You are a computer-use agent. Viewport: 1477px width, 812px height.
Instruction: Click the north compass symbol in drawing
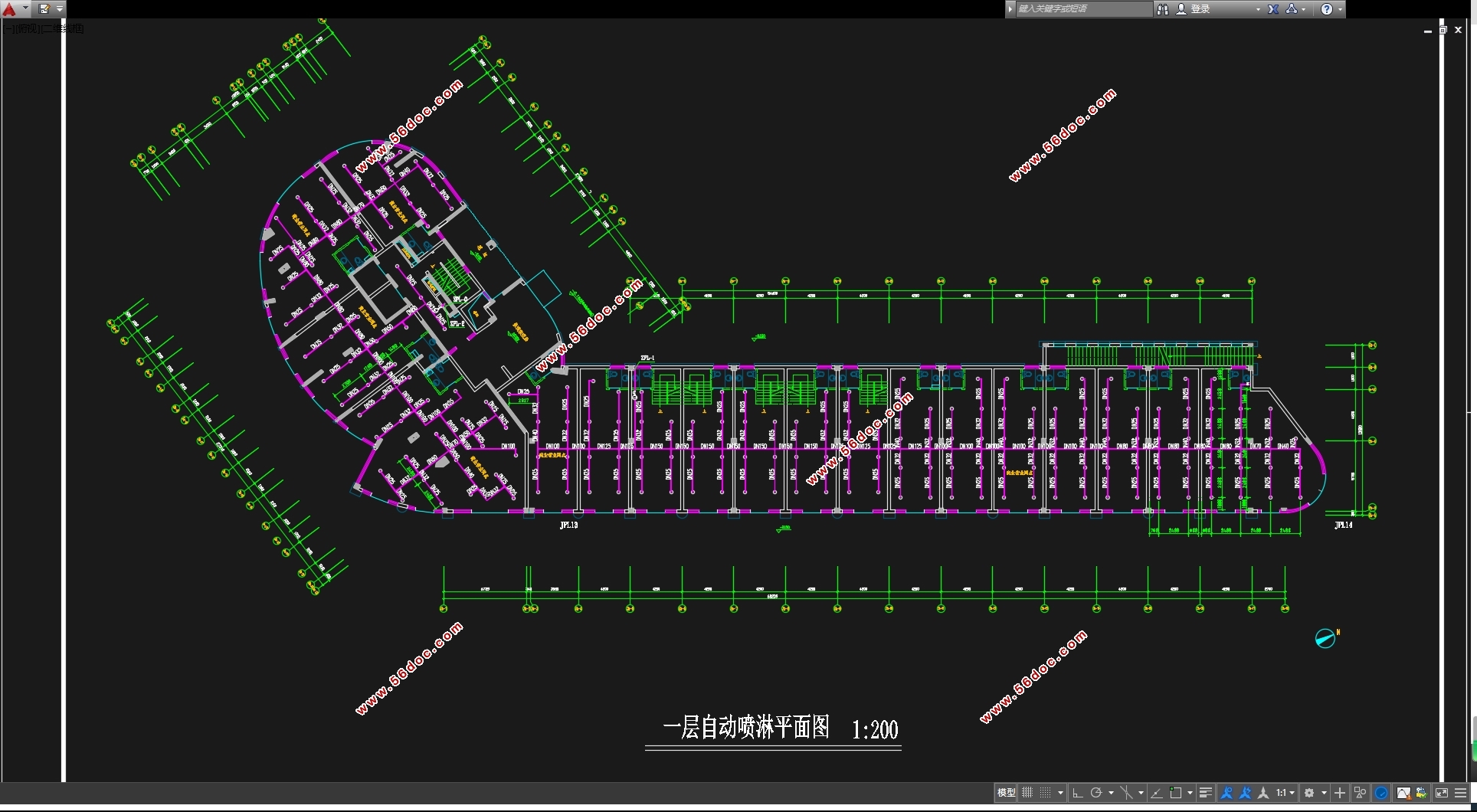[1325, 637]
